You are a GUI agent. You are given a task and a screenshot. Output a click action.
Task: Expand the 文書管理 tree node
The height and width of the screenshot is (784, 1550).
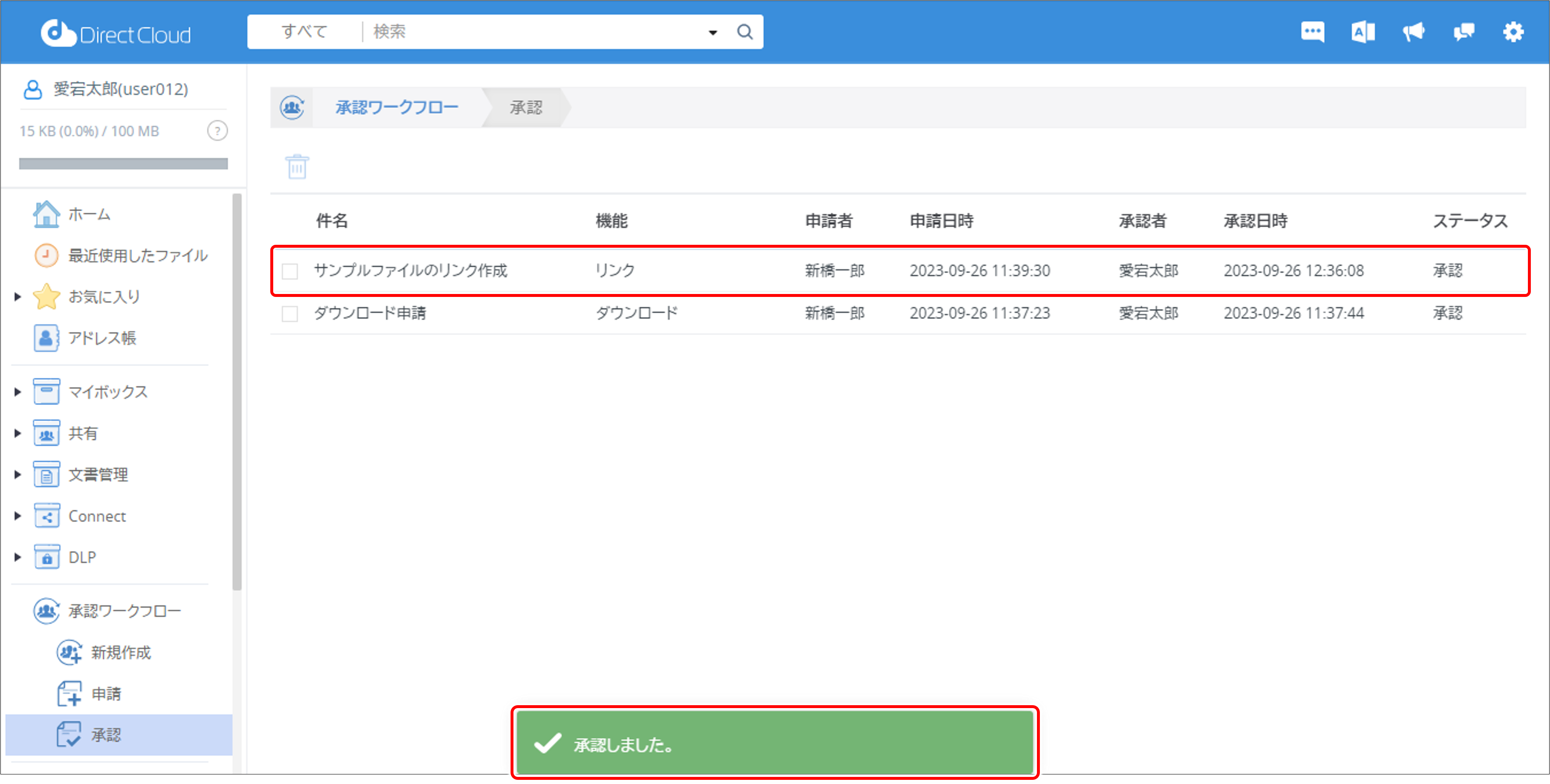tap(18, 475)
